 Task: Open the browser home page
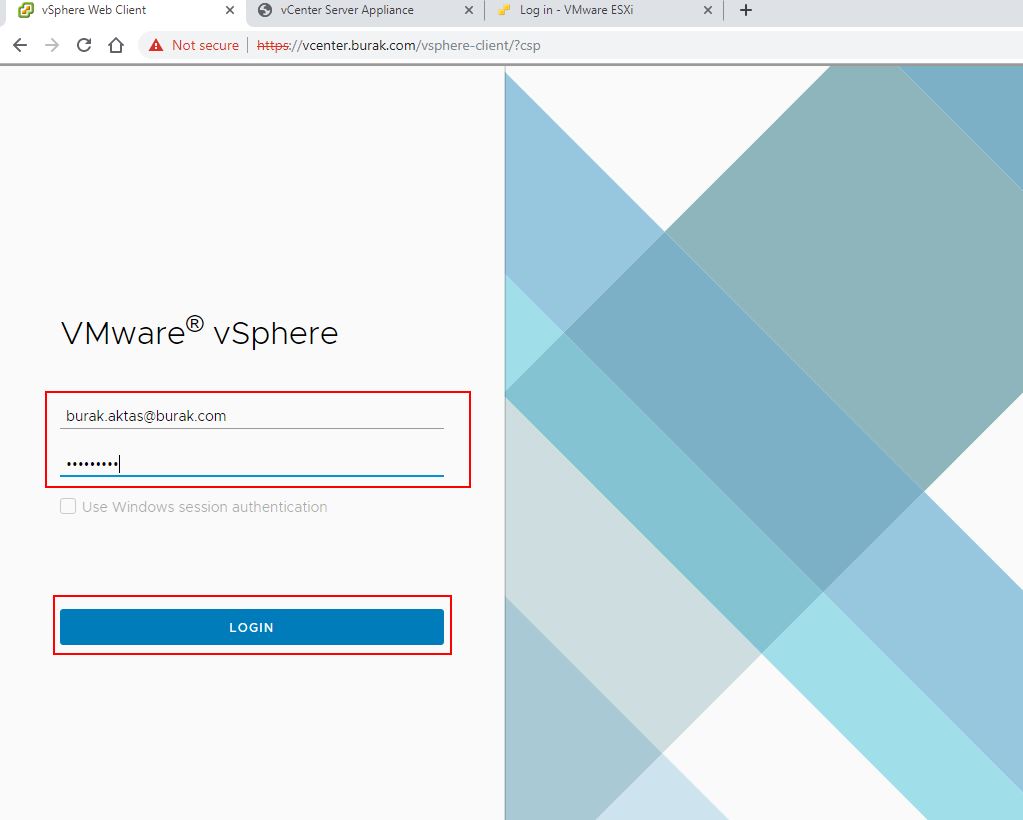[116, 45]
